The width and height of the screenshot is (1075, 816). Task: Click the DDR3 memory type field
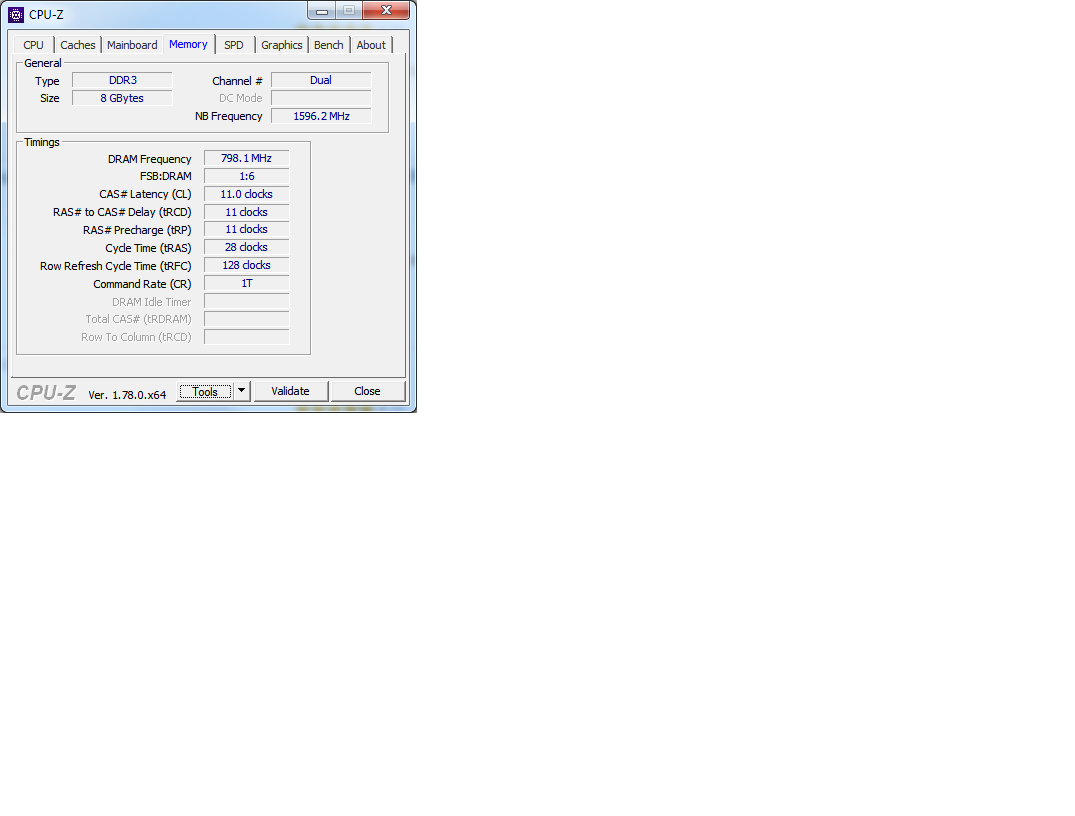tap(122, 80)
